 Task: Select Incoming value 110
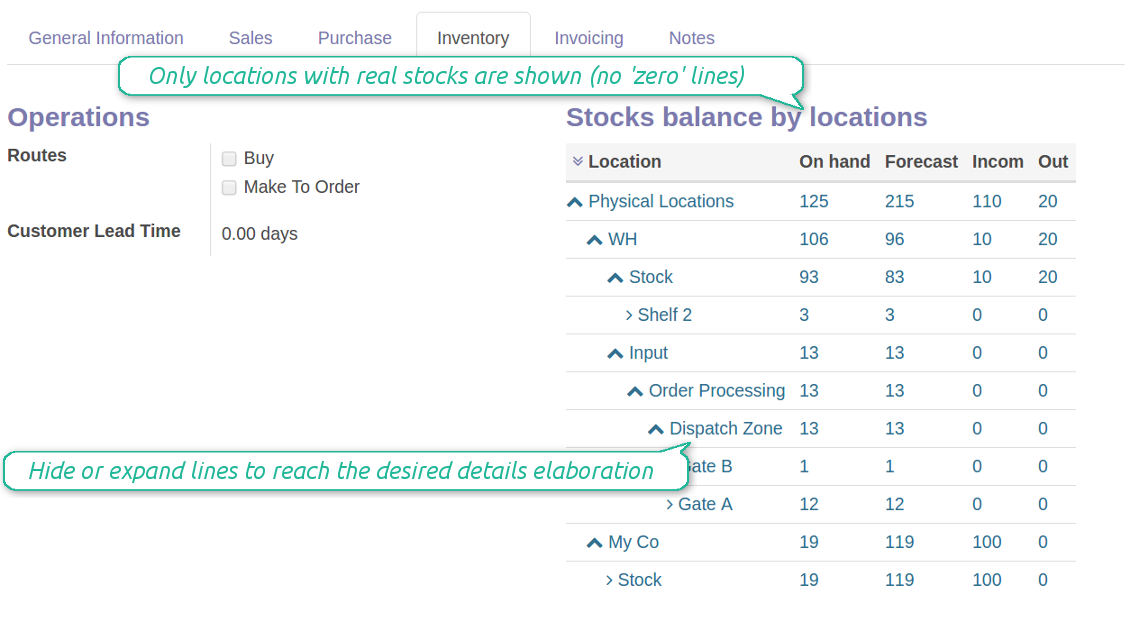tap(987, 202)
